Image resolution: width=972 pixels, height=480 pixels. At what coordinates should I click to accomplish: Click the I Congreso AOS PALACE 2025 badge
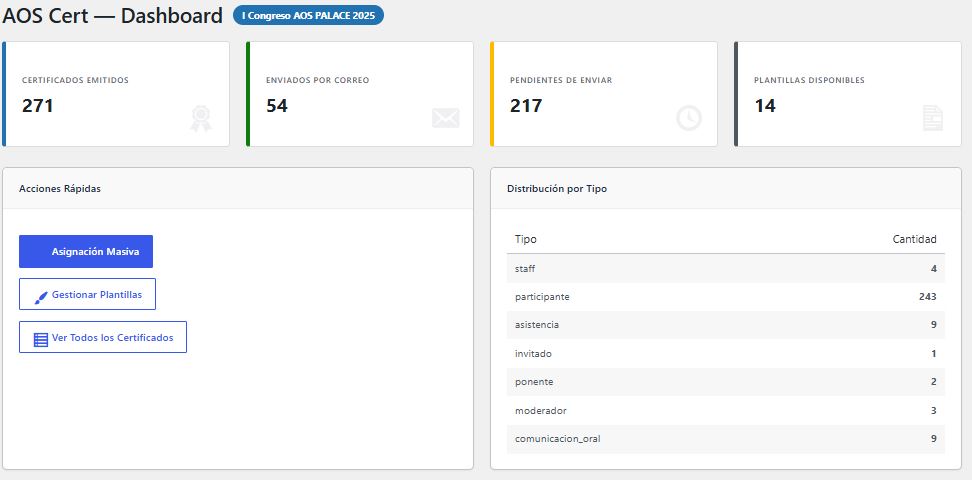tap(308, 16)
